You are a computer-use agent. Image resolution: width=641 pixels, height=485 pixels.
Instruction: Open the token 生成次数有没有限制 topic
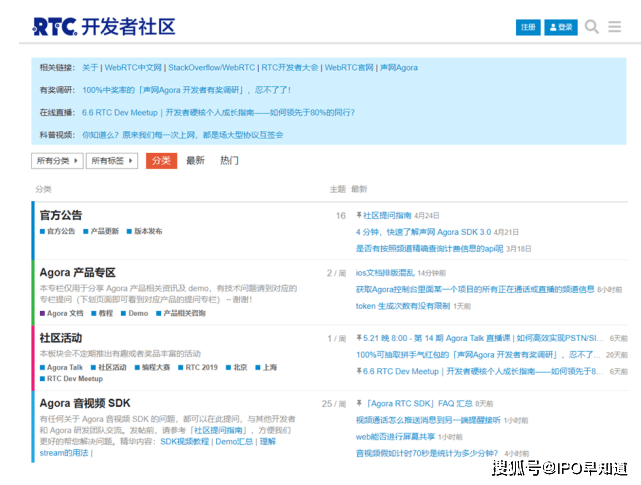coord(403,306)
